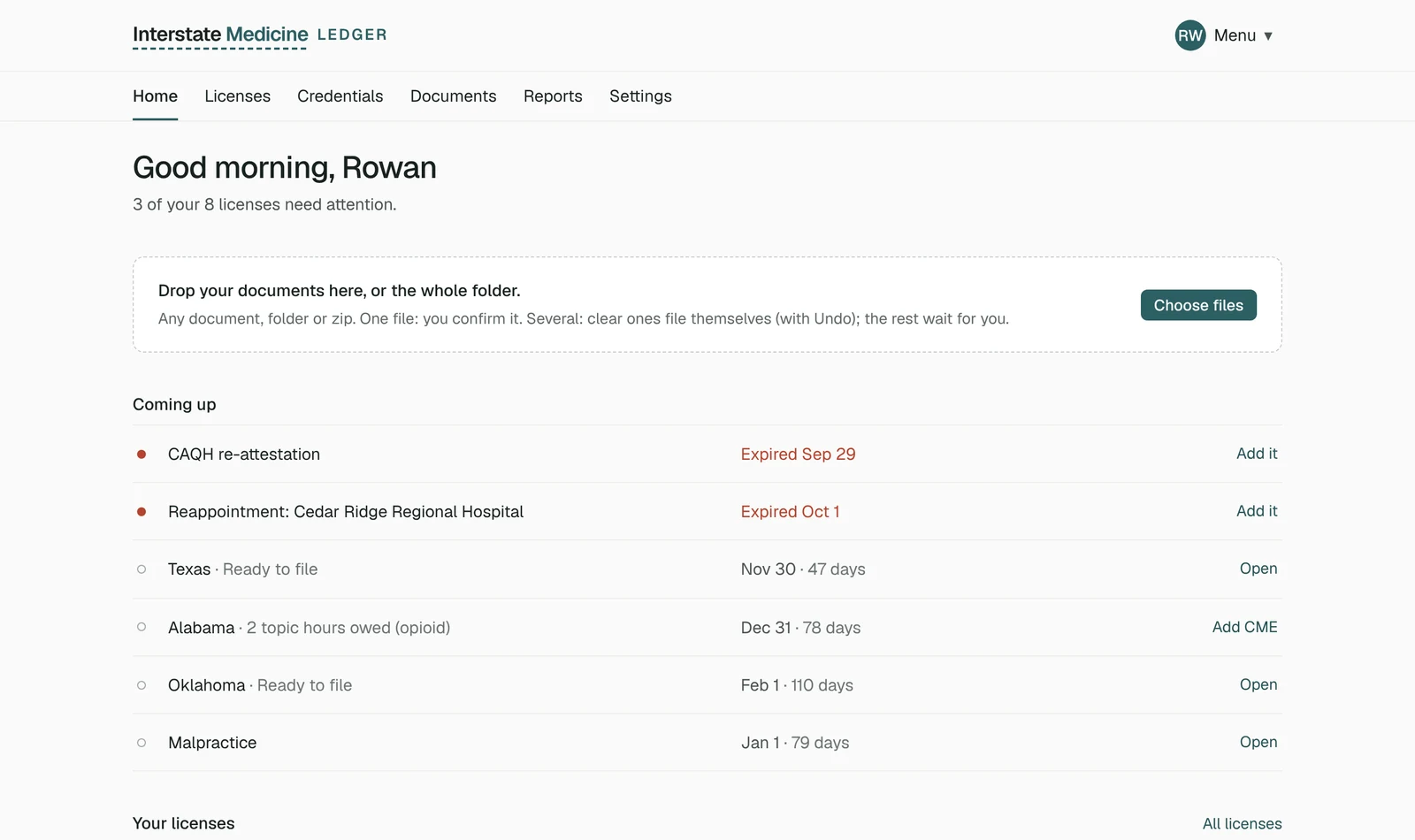
Task: Click the hollow status circle beside Texas
Action: point(141,569)
